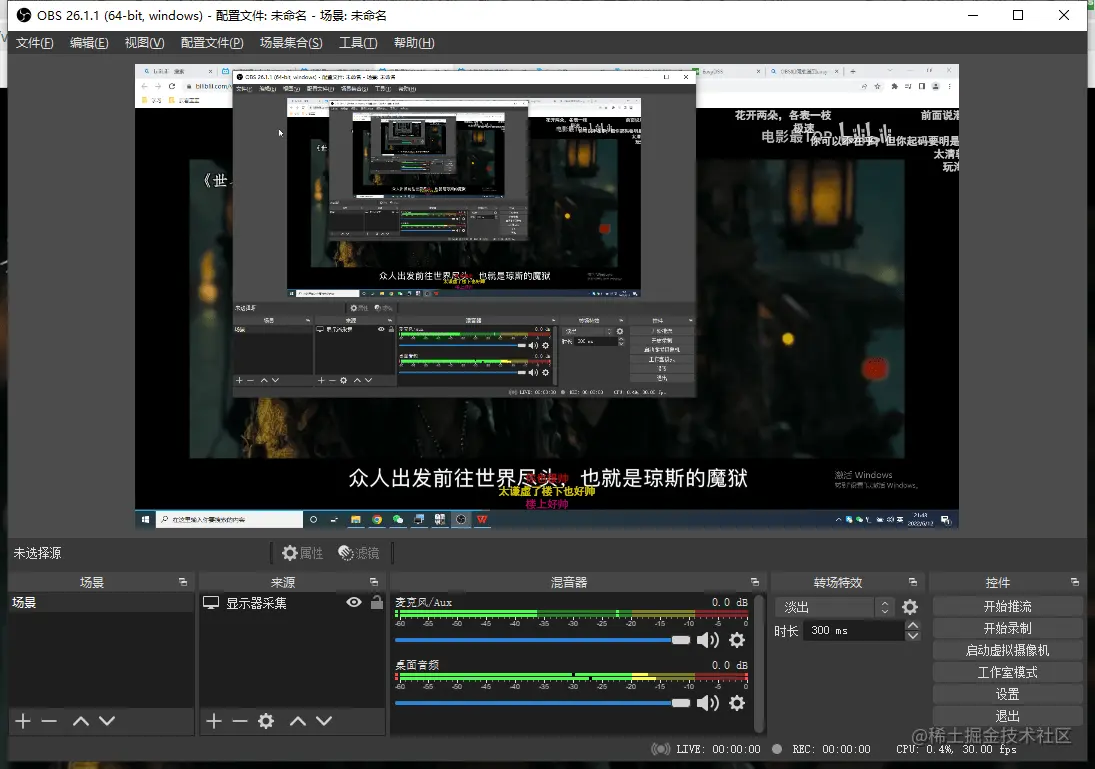Open the 帮助(H) menu

pyautogui.click(x=413, y=43)
